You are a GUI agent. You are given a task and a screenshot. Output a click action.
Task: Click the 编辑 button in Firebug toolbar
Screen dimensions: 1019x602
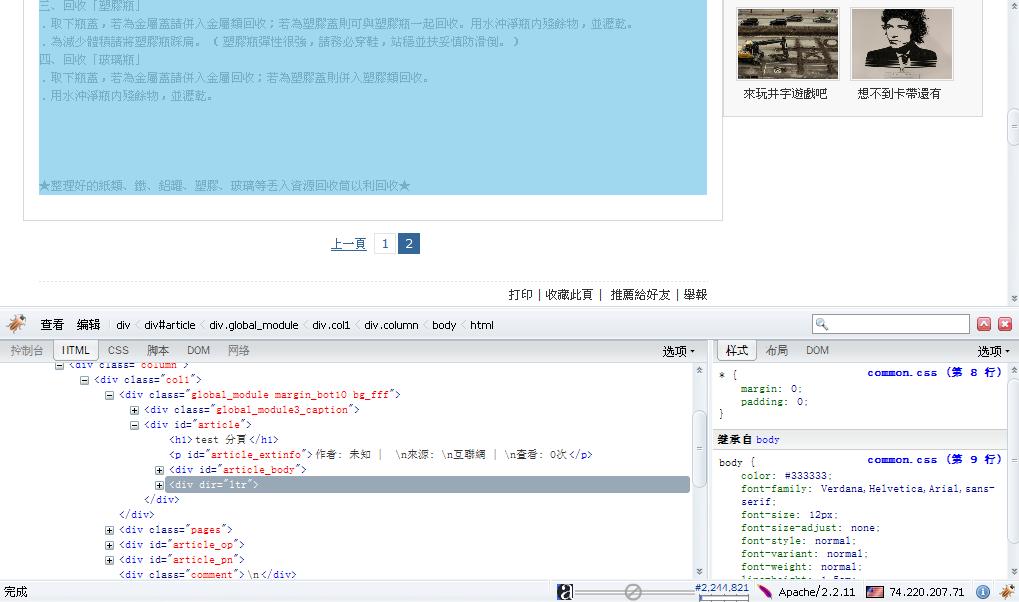coord(88,324)
